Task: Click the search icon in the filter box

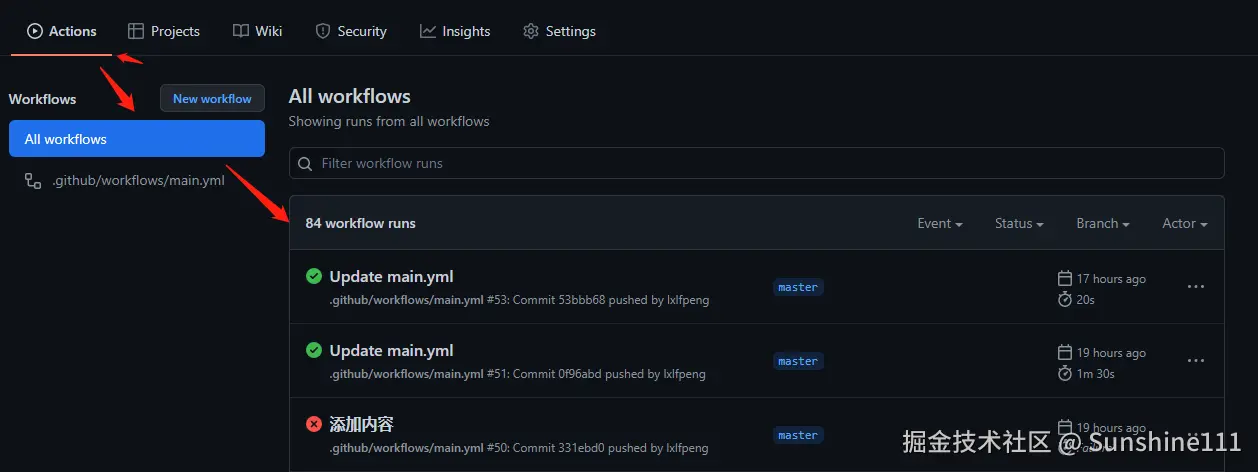Action: tap(305, 163)
